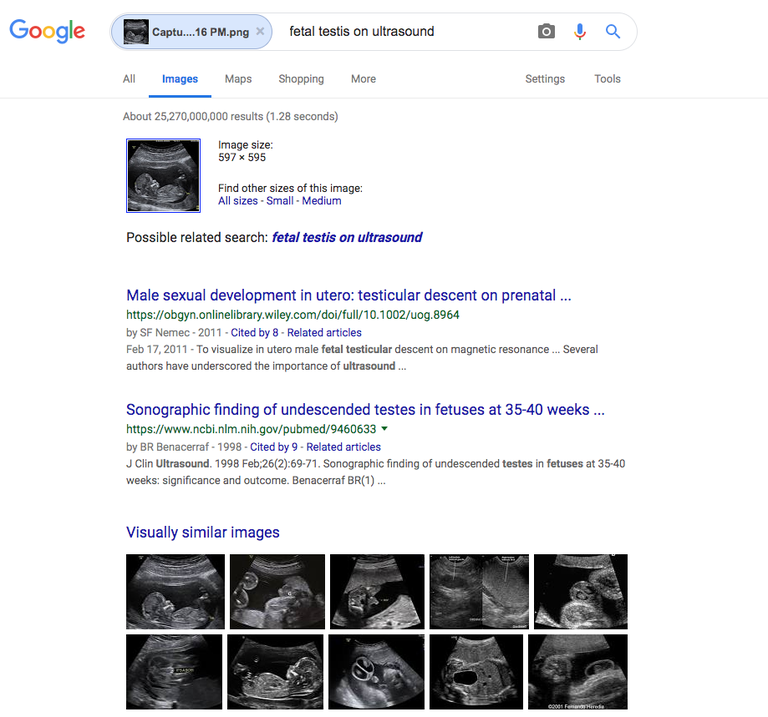Click the Google logo
This screenshot has width=768, height=717.
47,31
